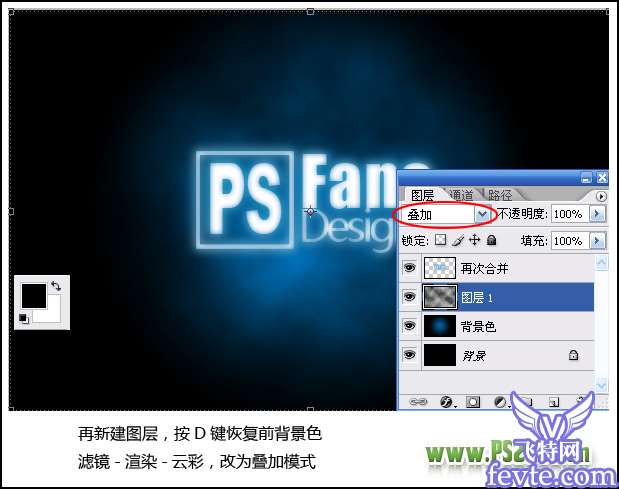Swap foreground and background colors
619x489 pixels.
(56, 286)
